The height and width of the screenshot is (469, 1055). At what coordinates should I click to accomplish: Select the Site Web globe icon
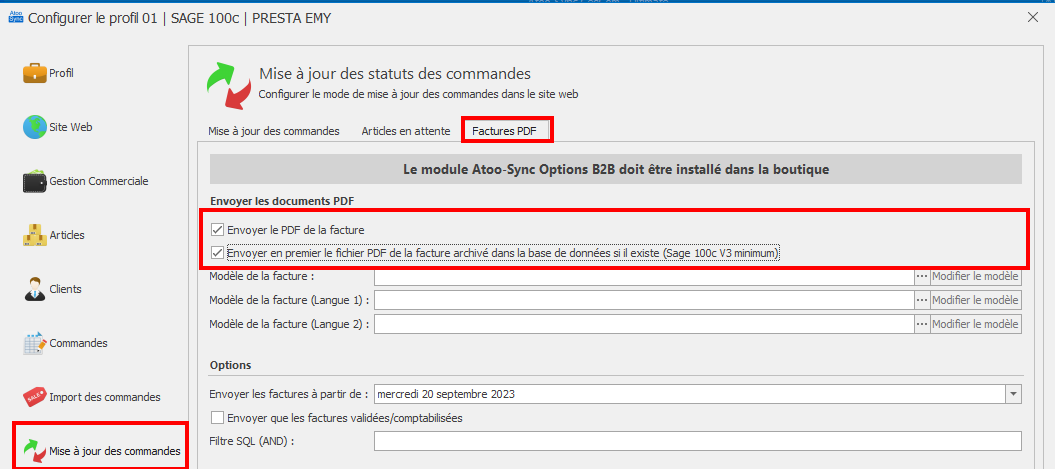[34, 127]
